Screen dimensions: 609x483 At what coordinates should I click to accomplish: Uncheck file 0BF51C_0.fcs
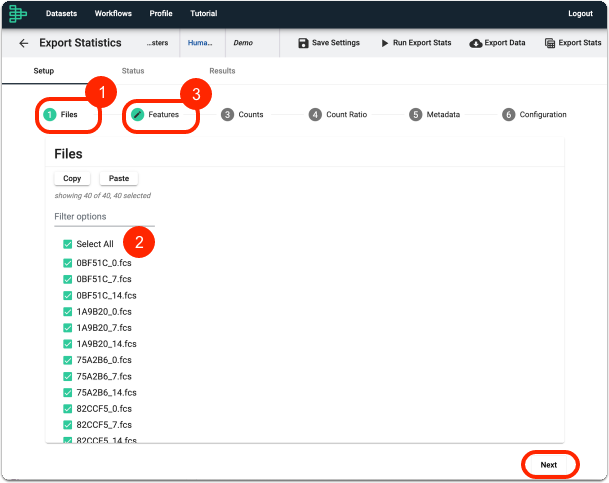point(68,263)
